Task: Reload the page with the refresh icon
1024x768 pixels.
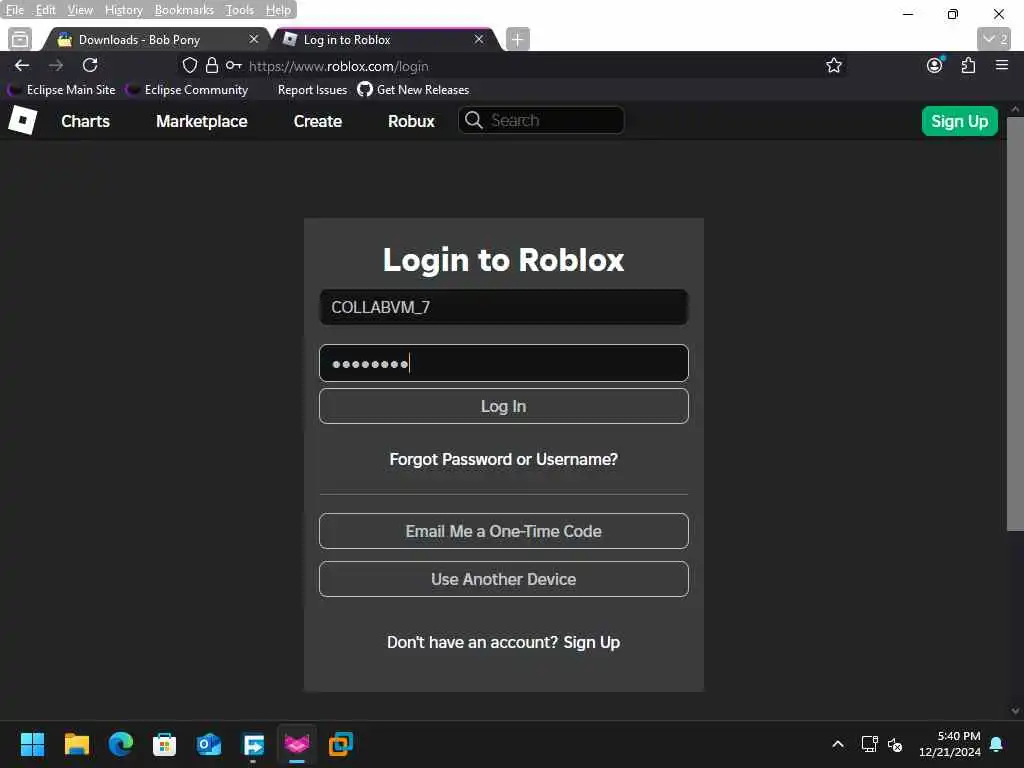Action: pos(90,65)
